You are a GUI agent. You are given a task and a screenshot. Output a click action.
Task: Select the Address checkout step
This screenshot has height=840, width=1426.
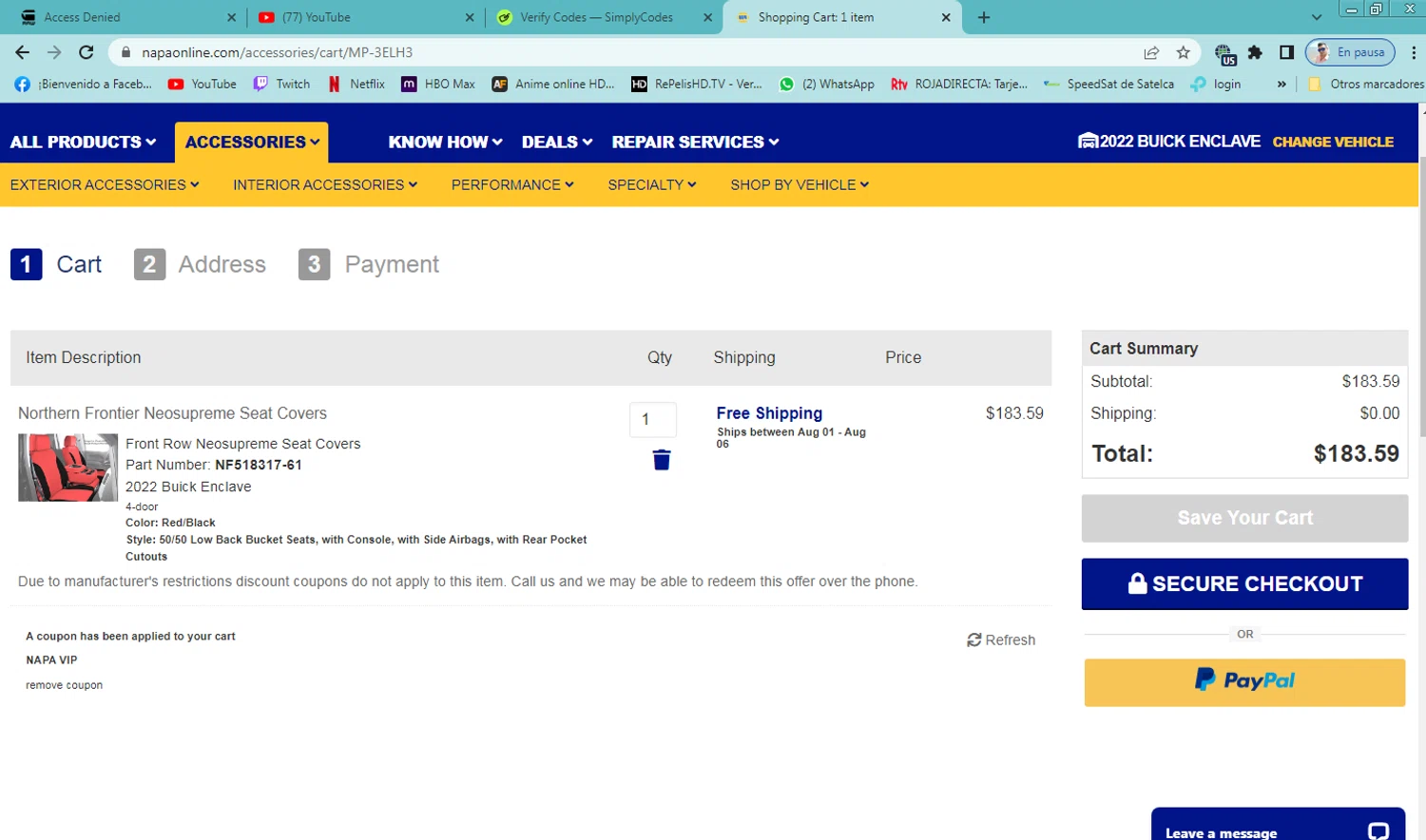[200, 264]
